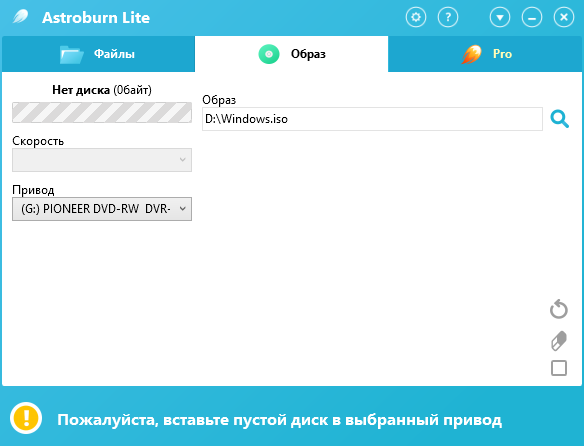The width and height of the screenshot is (584, 446).
Task: Browse for image with magnifier icon
Action: pyautogui.click(x=559, y=119)
